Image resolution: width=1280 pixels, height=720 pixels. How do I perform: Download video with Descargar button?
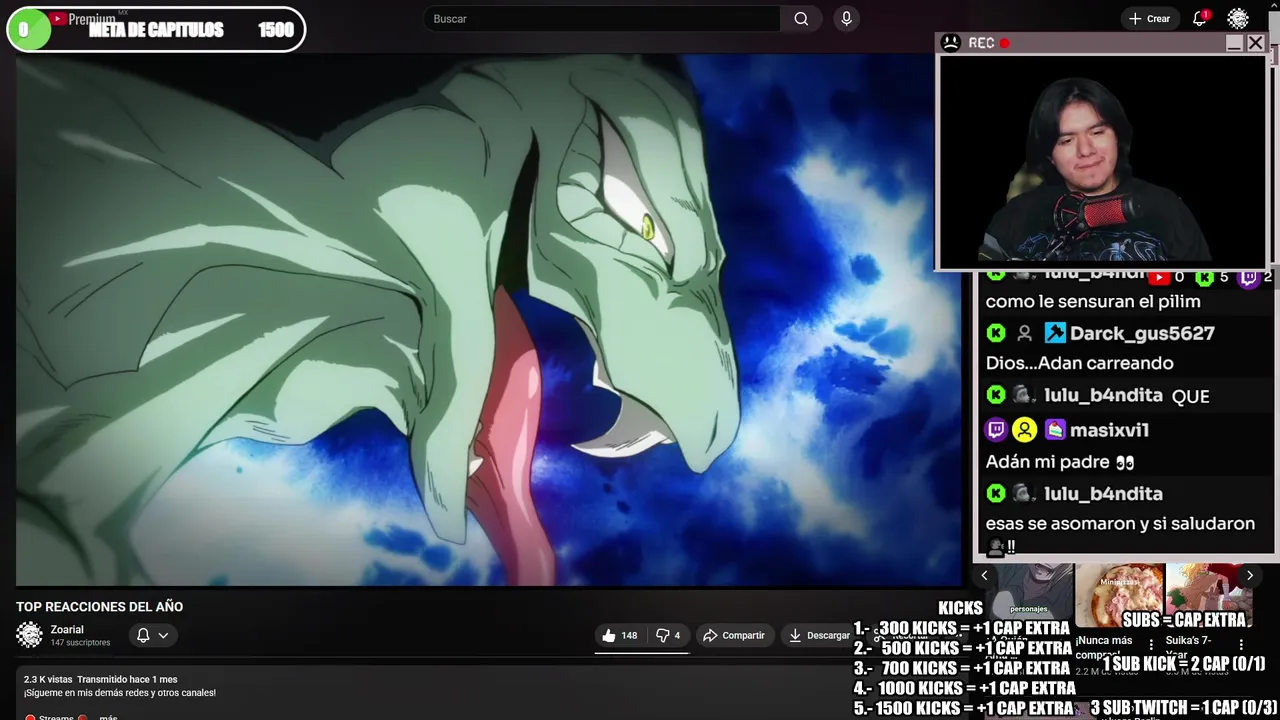pos(819,635)
